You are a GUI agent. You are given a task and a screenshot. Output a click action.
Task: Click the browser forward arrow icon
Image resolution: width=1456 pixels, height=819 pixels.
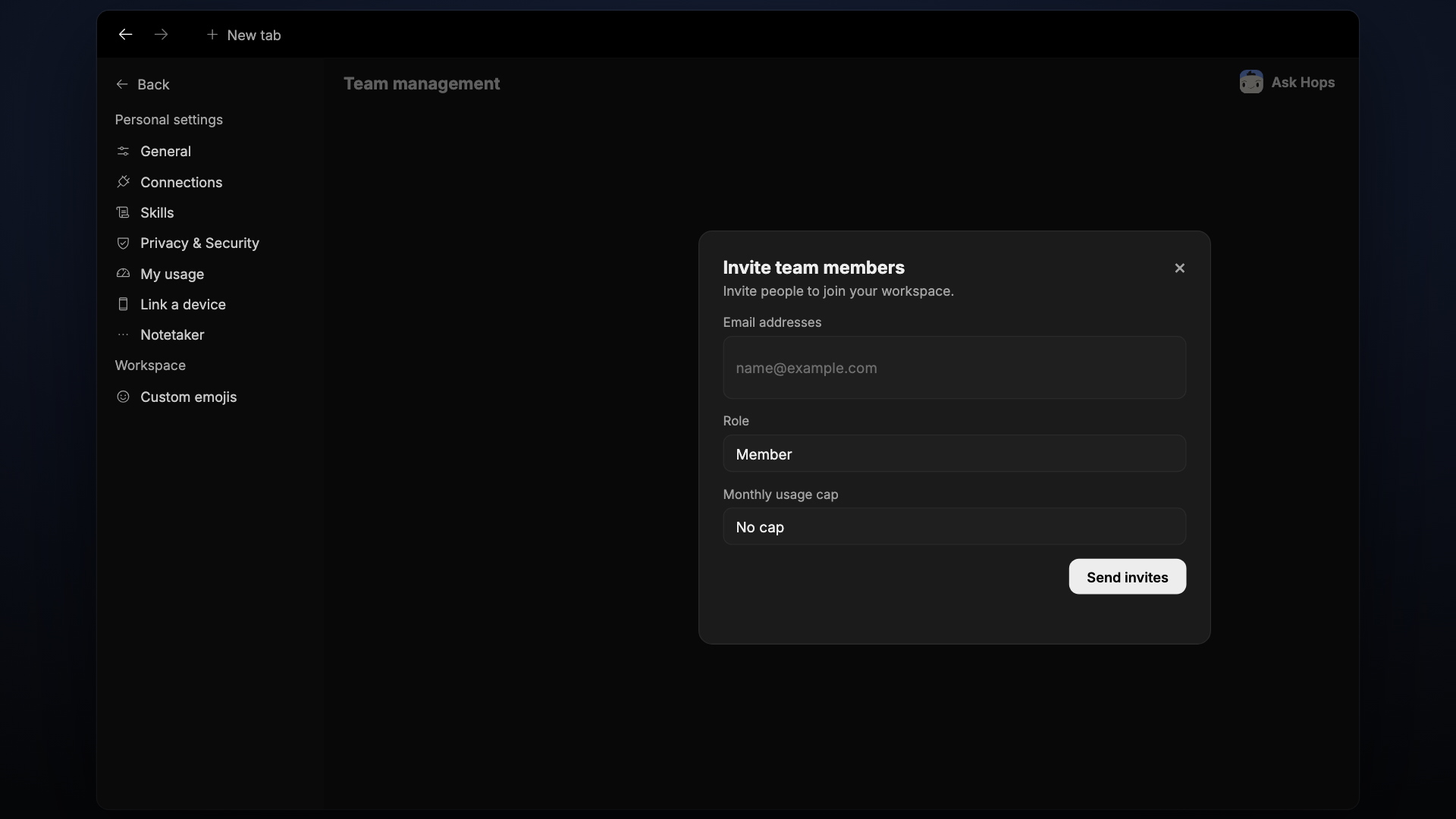(x=161, y=35)
